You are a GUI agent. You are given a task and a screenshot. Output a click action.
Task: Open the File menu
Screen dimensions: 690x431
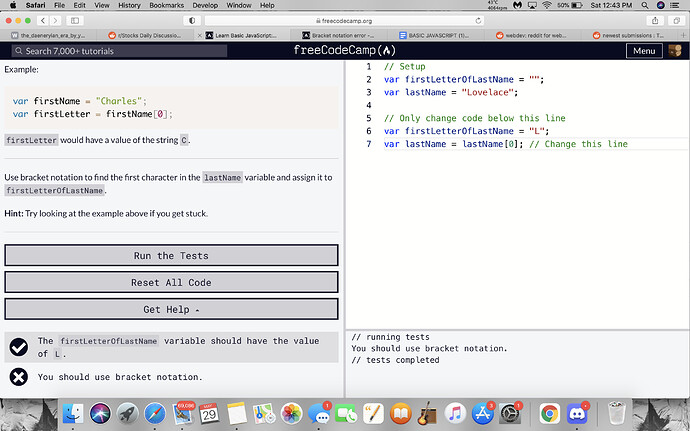pyautogui.click(x=59, y=5)
